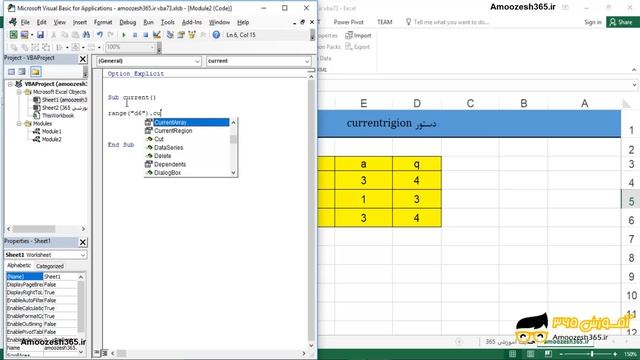The width and height of the screenshot is (640, 360).
Task: Click Excel zoom in plus button
Action: 615,354
